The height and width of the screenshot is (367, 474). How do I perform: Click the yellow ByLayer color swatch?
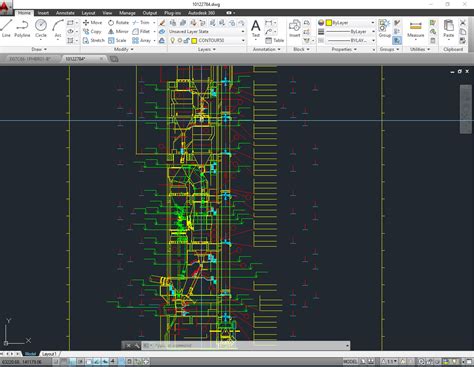tap(329, 23)
